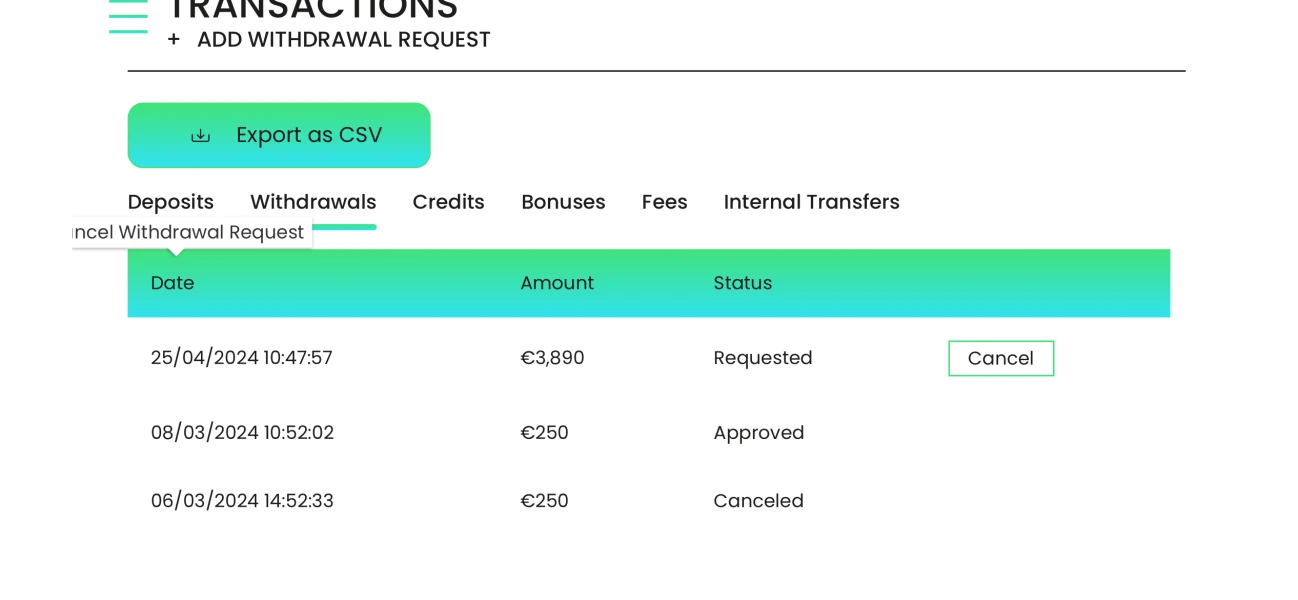Click the Date column header
The image size is (1298, 600).
pos(172,283)
